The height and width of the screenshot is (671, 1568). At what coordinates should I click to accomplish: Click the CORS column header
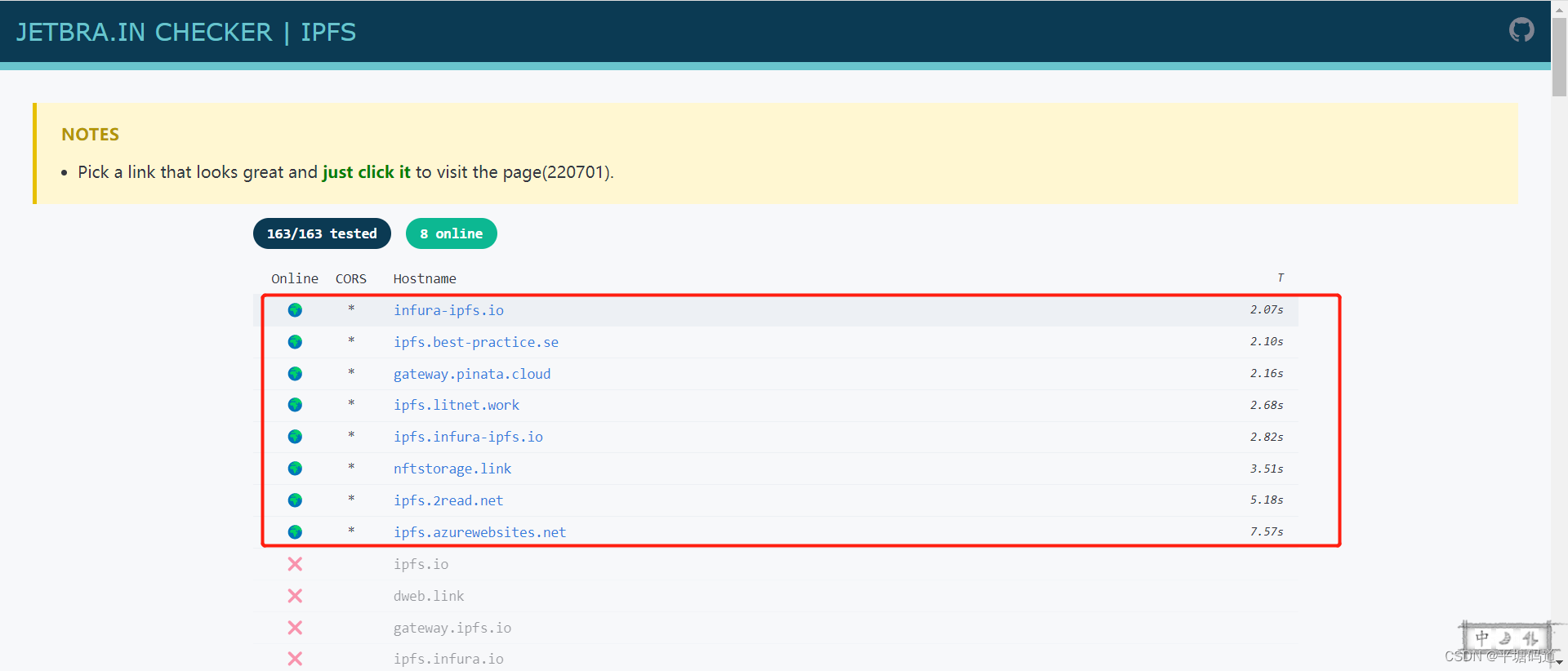point(351,278)
